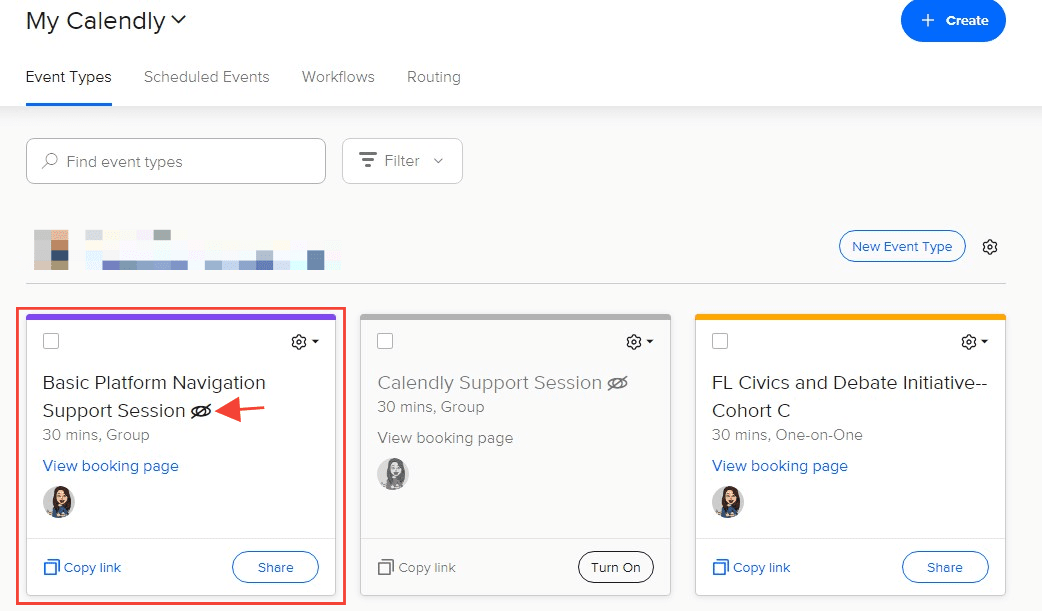Switch to Scheduled Events tab
The image size is (1042, 611).
coord(206,77)
